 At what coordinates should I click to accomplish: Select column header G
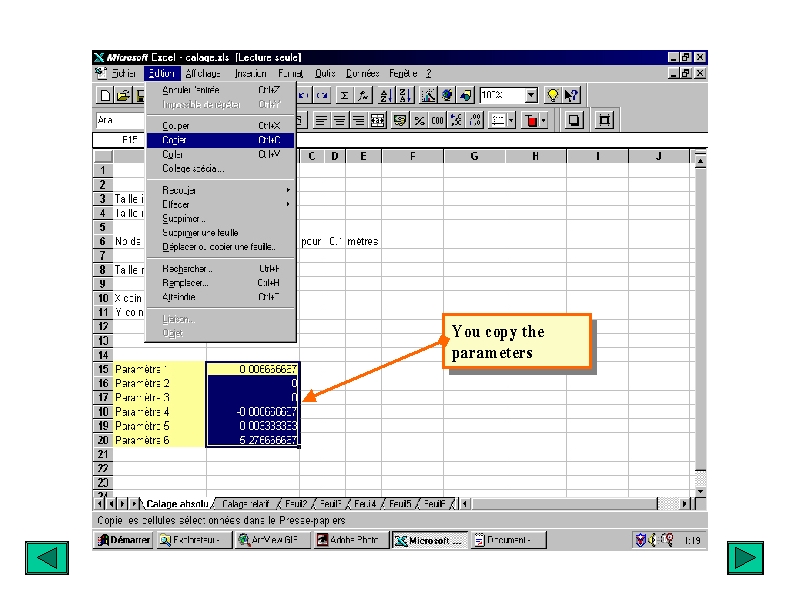[x=474, y=156]
